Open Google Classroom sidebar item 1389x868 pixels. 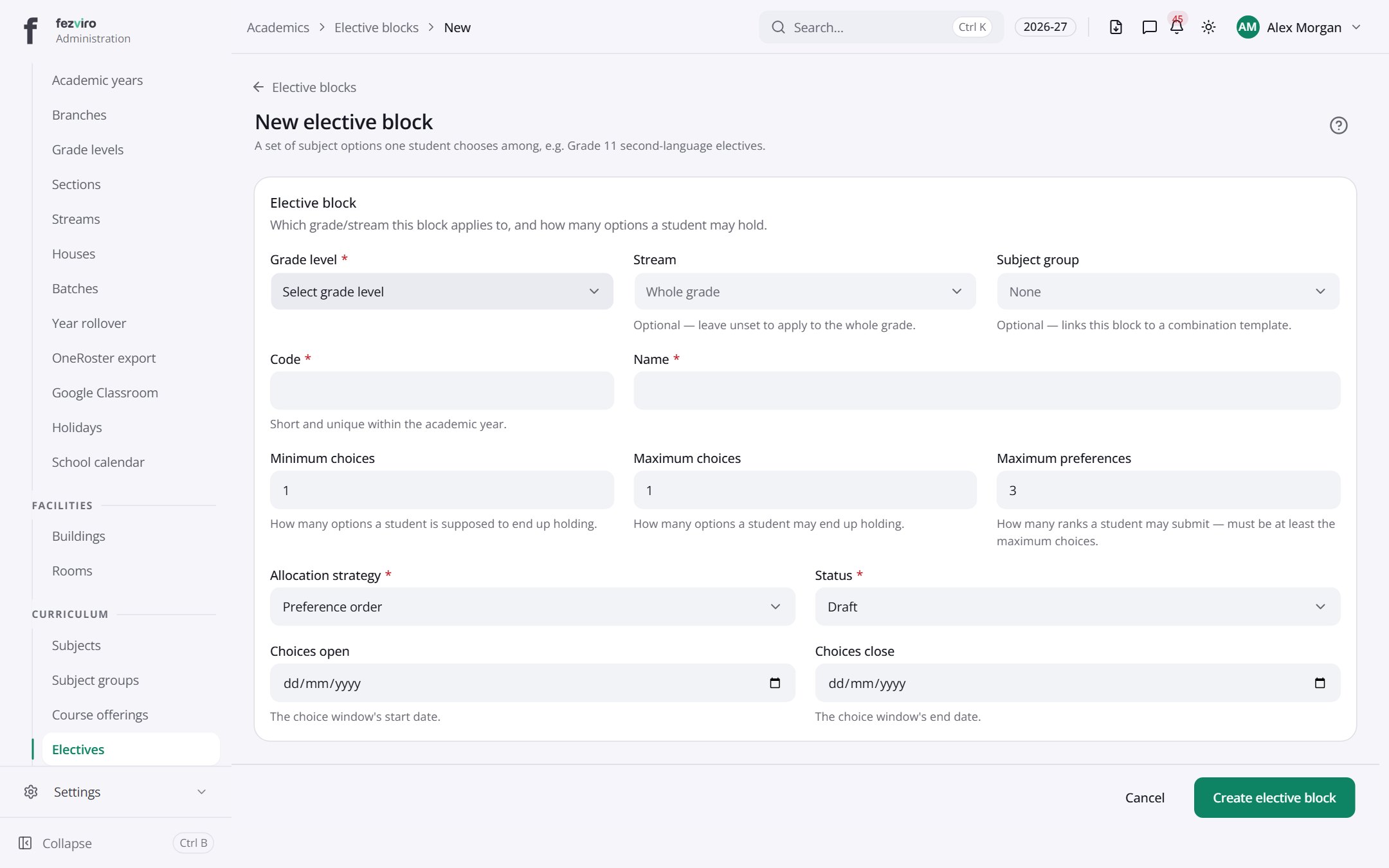(105, 393)
